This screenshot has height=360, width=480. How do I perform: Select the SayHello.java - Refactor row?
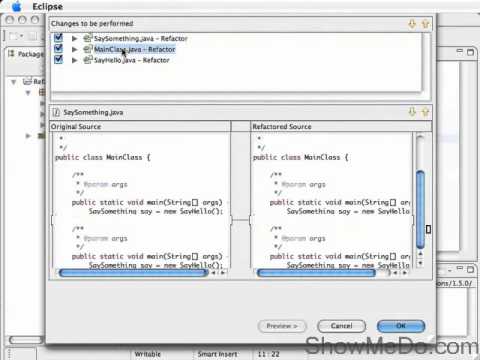[132, 60]
